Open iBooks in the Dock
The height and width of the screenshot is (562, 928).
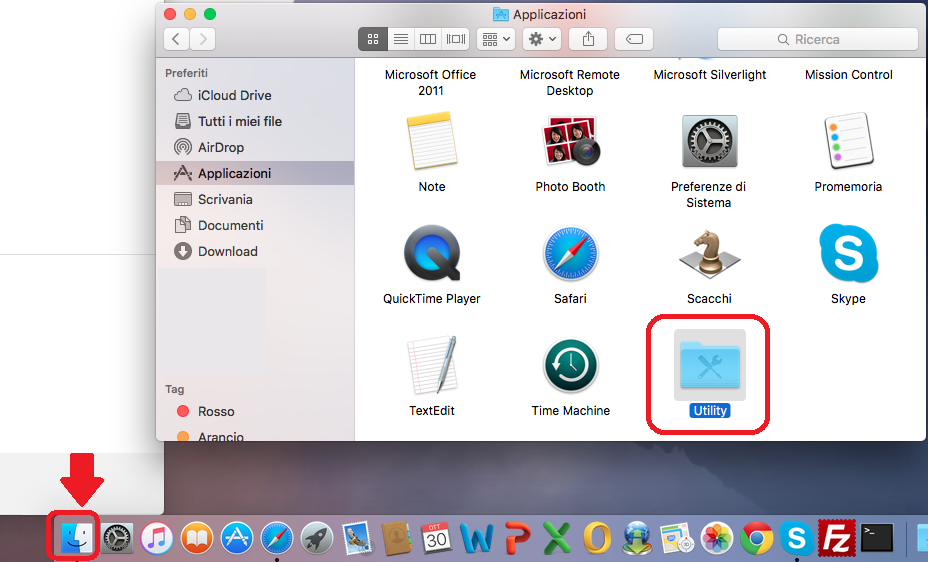point(197,538)
